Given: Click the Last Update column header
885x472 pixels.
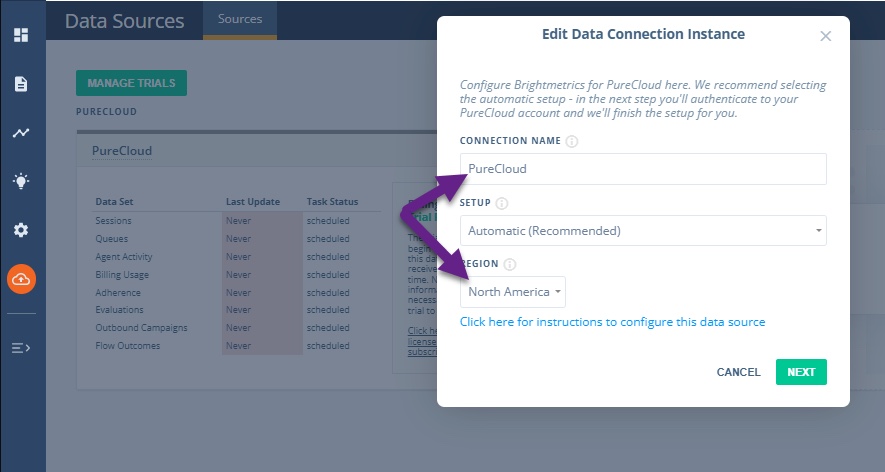Looking at the screenshot, I should click(x=253, y=202).
